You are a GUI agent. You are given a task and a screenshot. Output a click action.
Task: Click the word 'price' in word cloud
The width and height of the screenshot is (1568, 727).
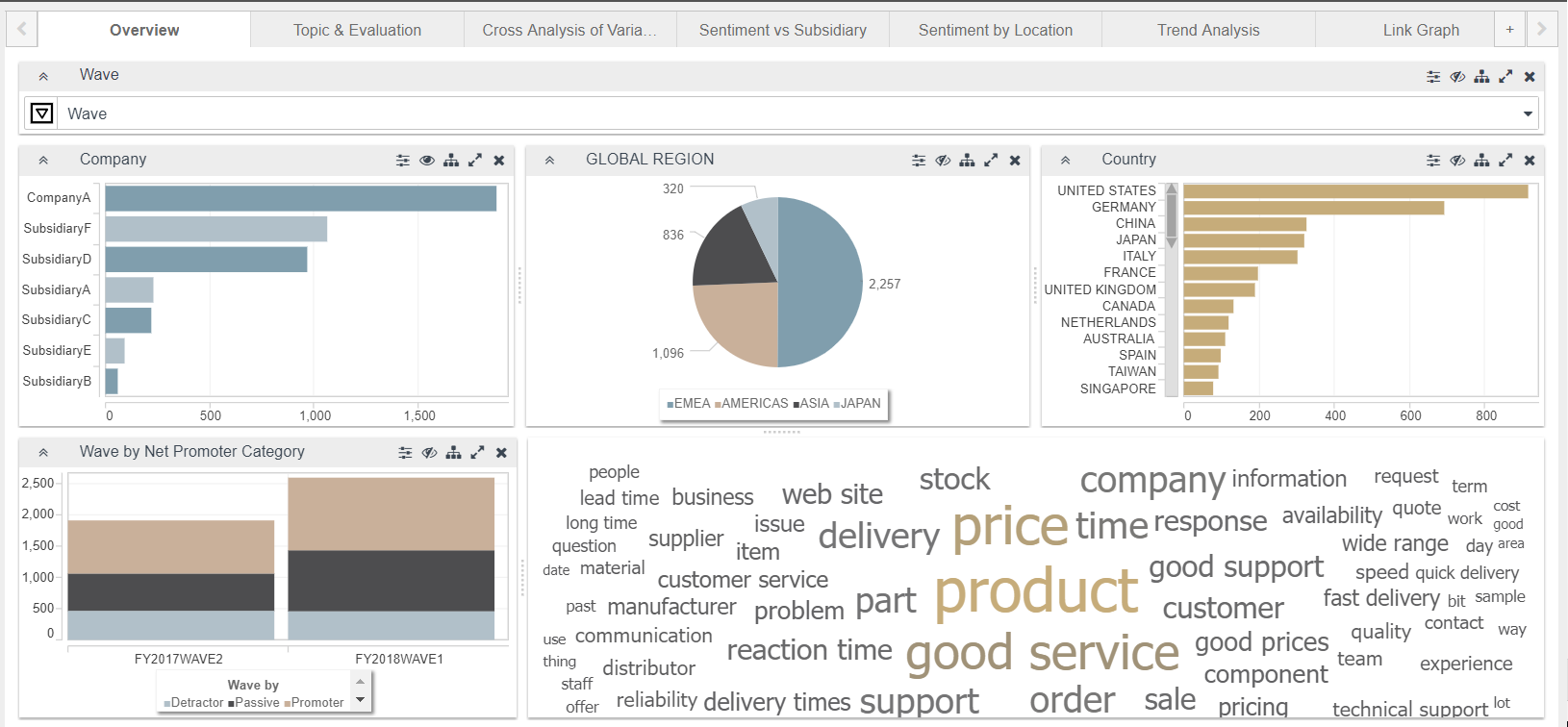[x=1010, y=526]
